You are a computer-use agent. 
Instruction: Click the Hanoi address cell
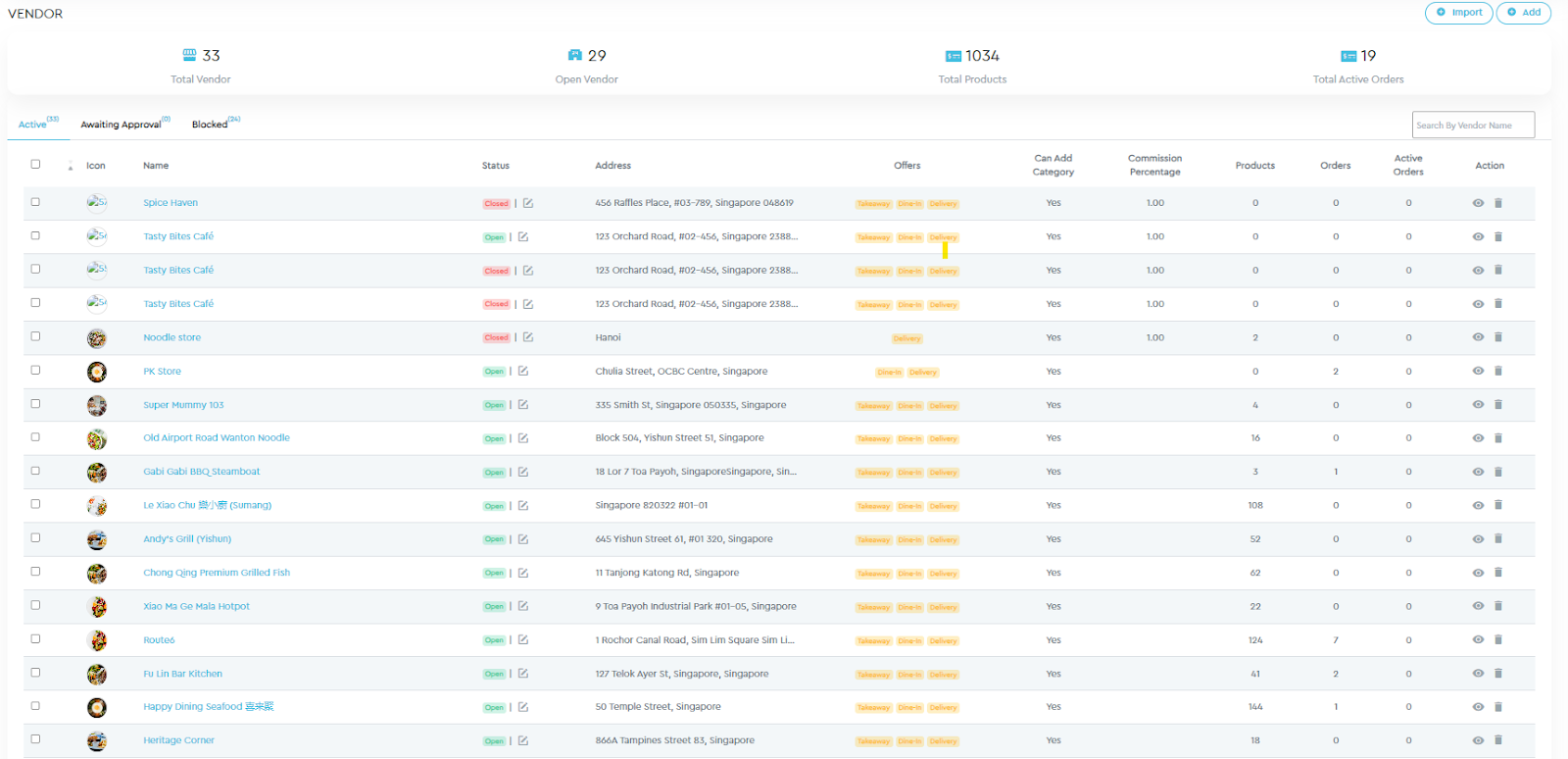(x=608, y=337)
